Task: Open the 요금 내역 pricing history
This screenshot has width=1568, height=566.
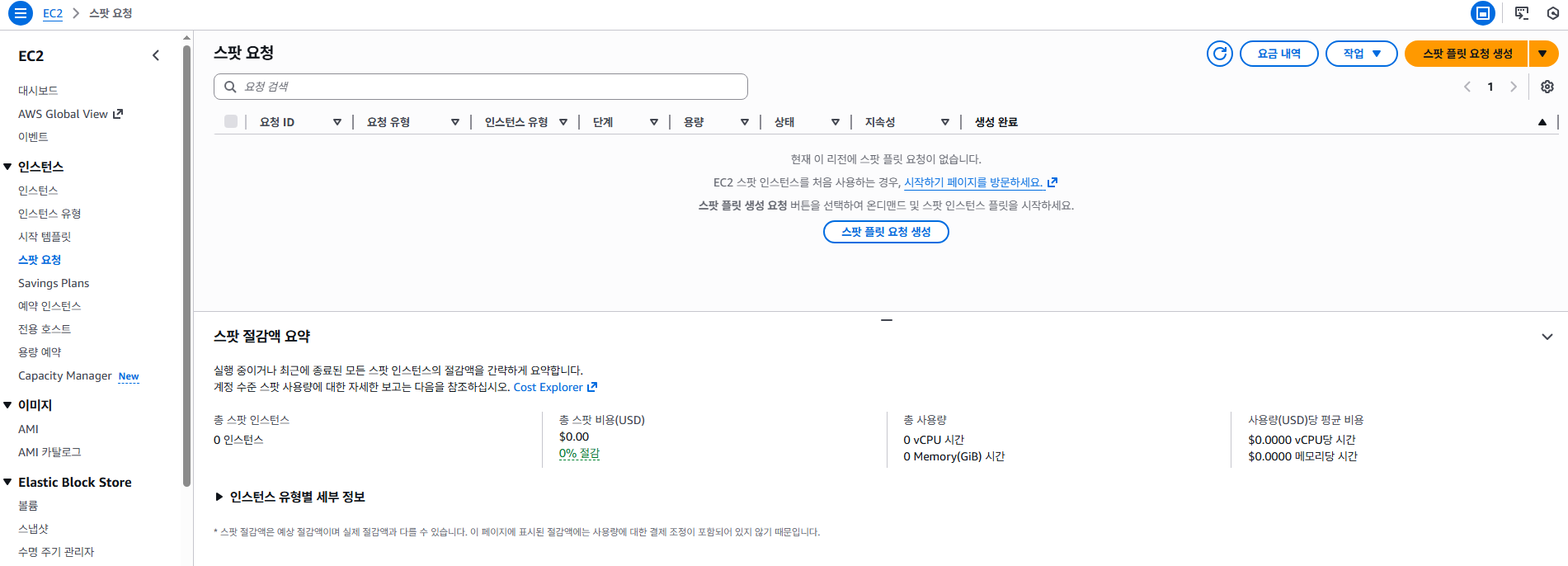Action: pos(1279,54)
